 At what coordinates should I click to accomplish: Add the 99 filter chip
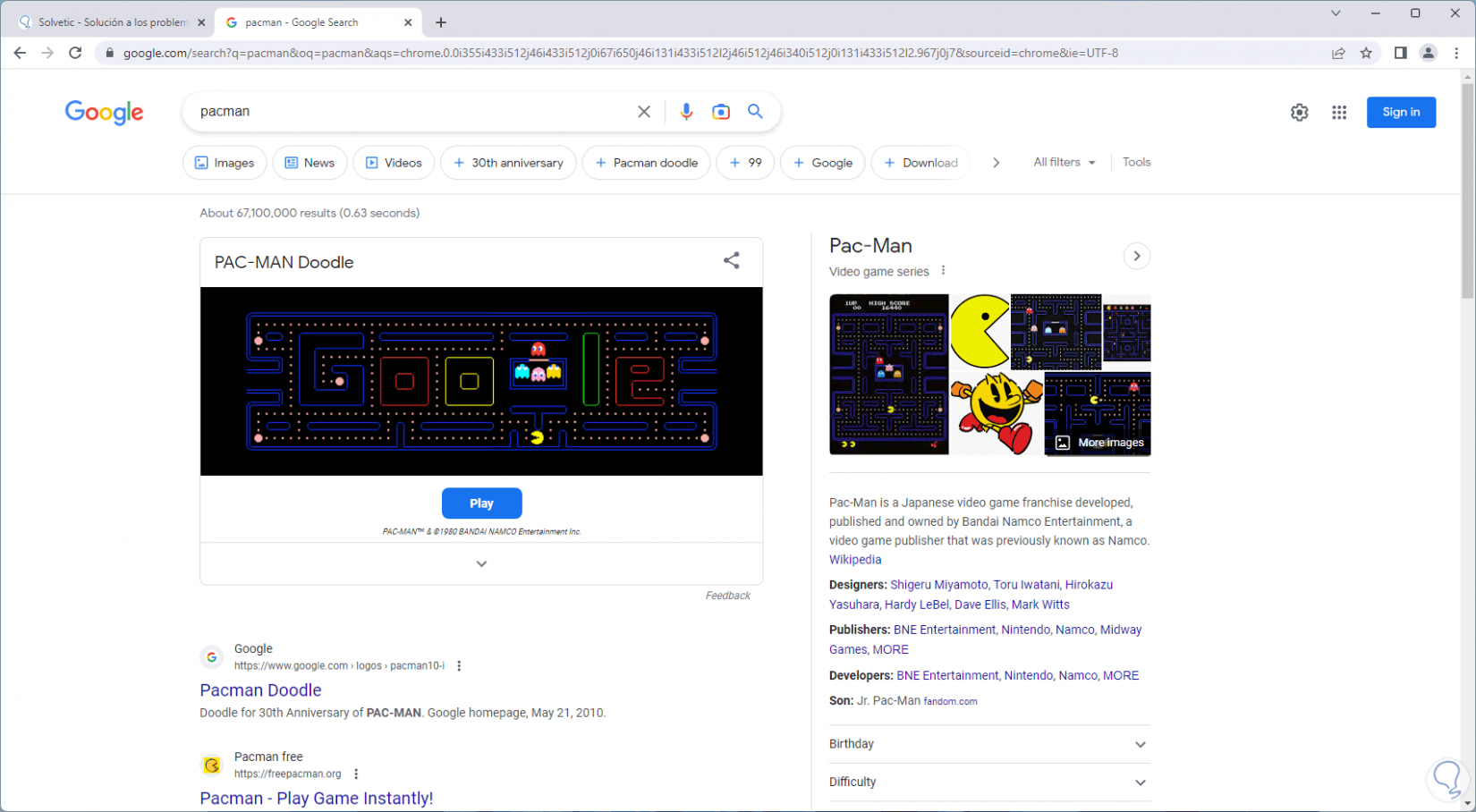(x=745, y=163)
